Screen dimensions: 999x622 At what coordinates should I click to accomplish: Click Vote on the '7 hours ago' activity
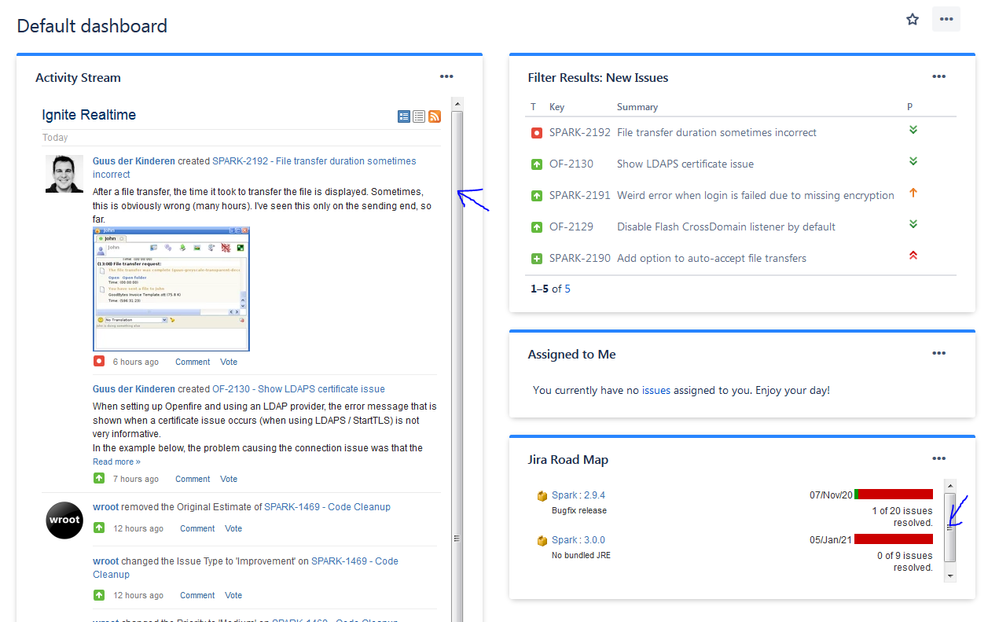[229, 479]
